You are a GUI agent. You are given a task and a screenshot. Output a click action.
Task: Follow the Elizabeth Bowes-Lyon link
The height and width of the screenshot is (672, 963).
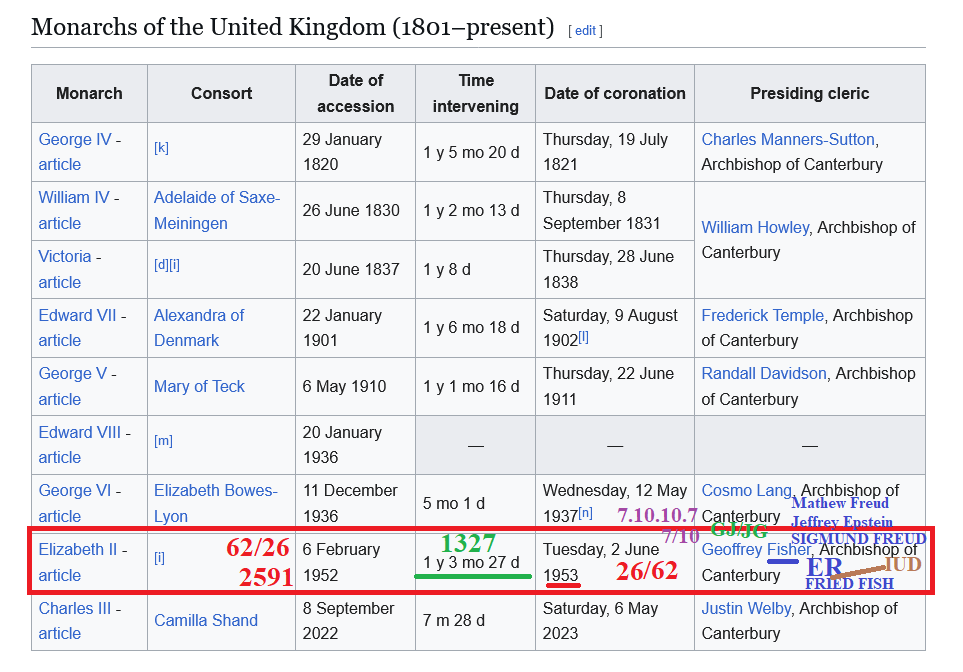point(215,491)
